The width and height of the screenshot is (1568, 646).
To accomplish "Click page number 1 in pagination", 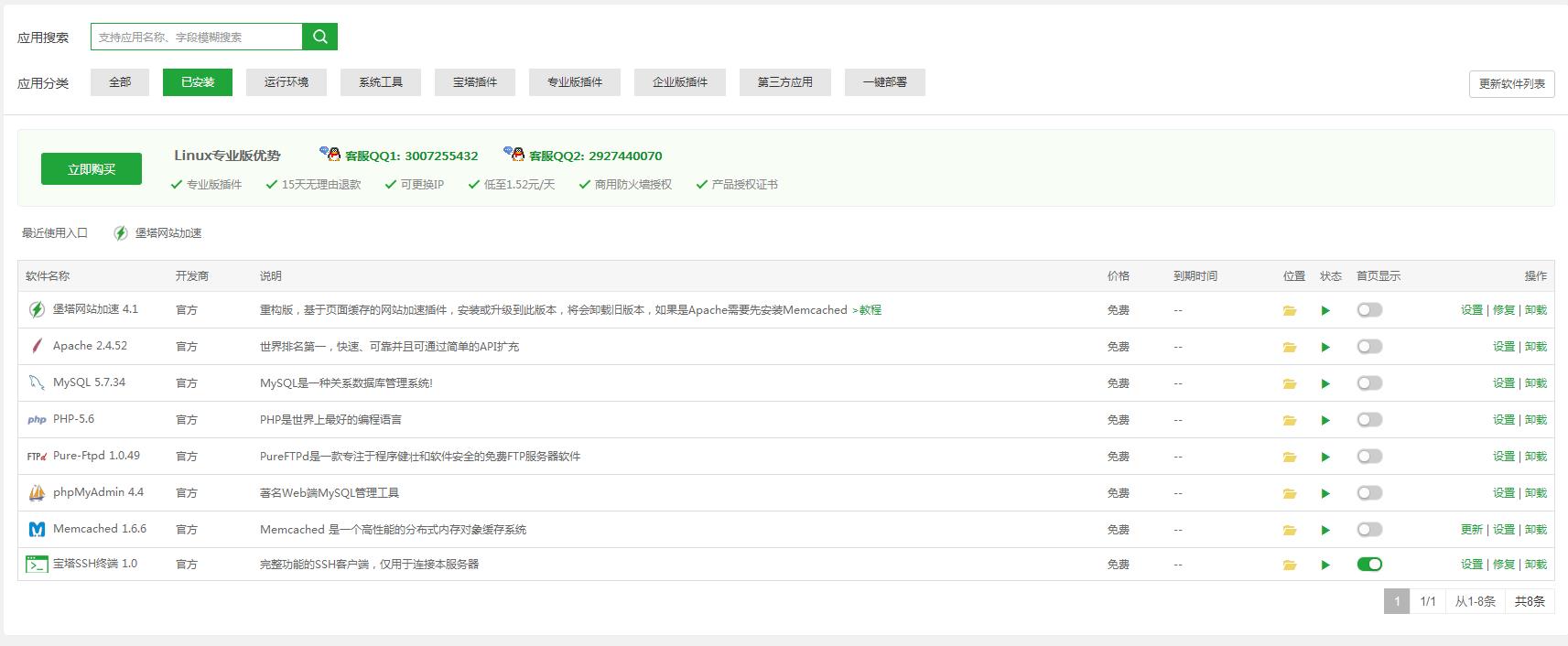I will [1397, 601].
